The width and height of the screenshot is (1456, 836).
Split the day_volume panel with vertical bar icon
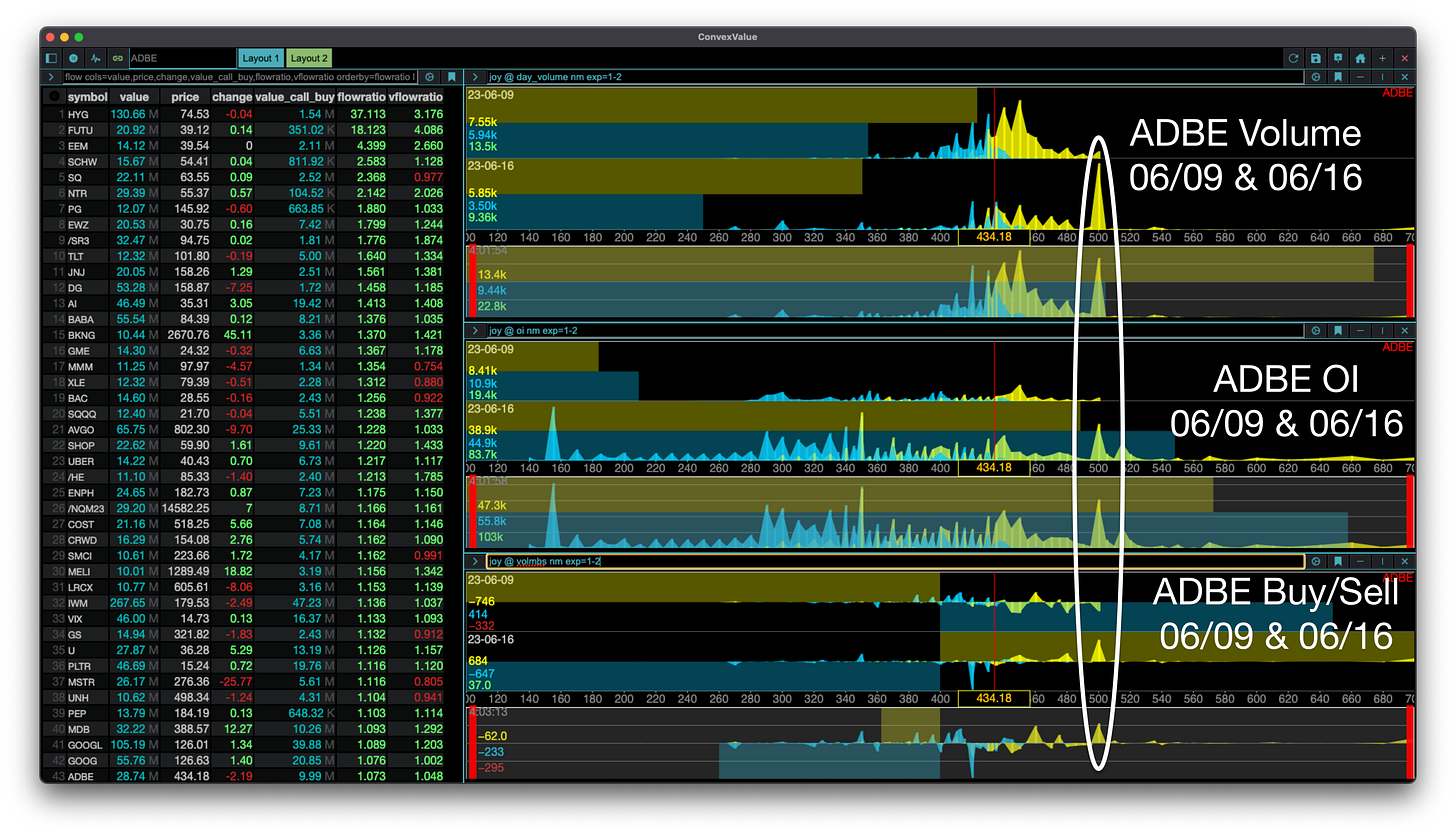click(x=1382, y=77)
